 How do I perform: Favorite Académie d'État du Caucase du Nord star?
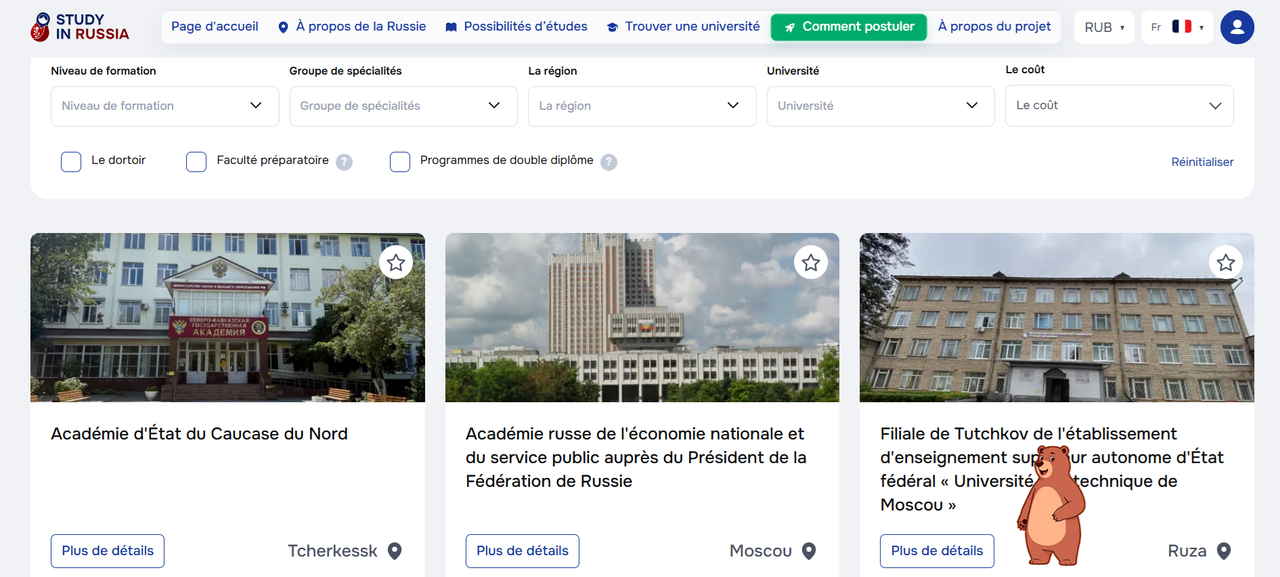pos(396,262)
